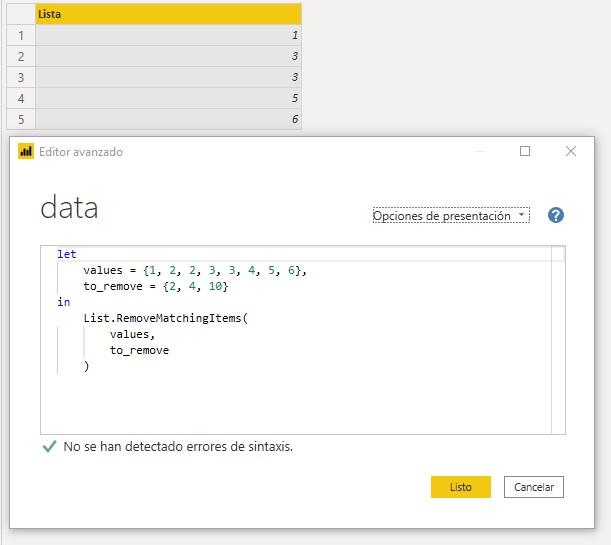Click the closing parenthesis code line
The image size is (611, 545).
pyautogui.click(x=87, y=367)
